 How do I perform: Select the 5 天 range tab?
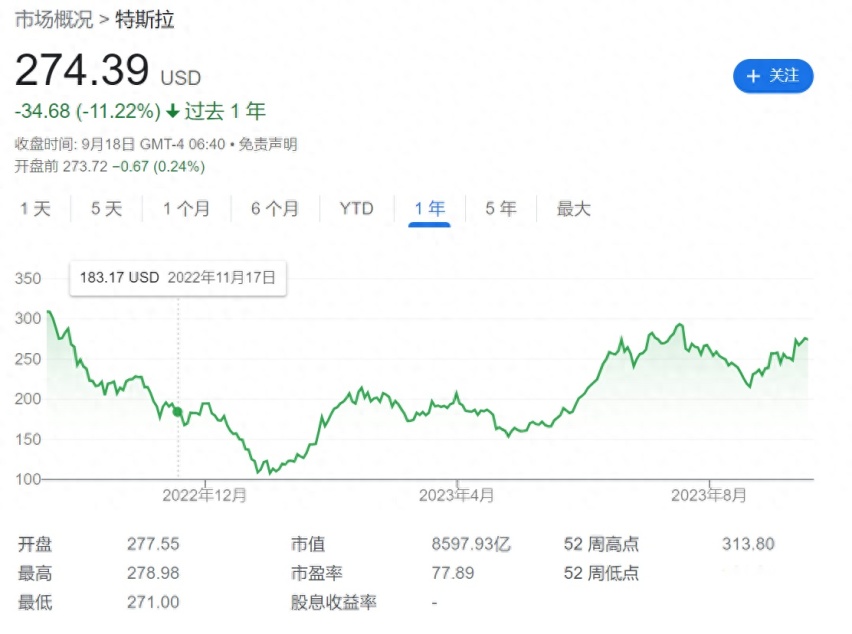click(x=106, y=209)
